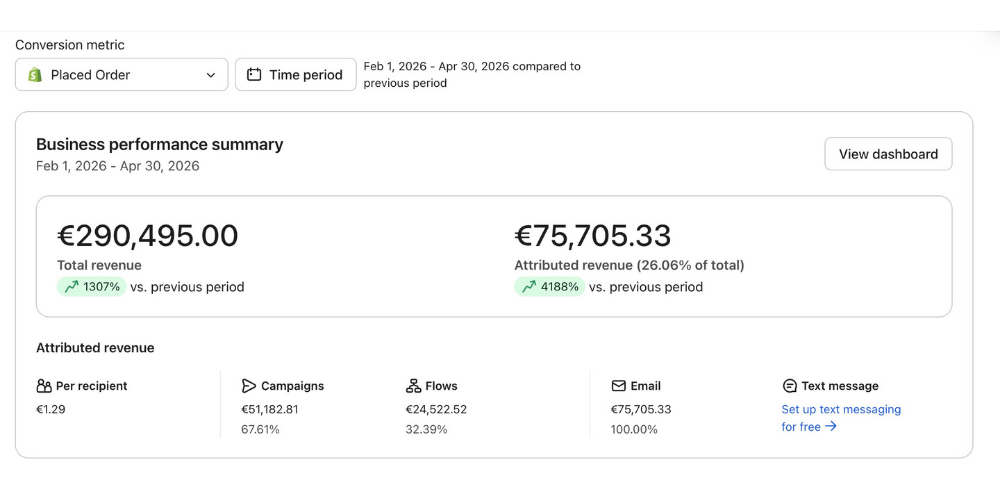Open the Time period picker
Viewport: 1000px width, 500px height.
[x=295, y=75]
